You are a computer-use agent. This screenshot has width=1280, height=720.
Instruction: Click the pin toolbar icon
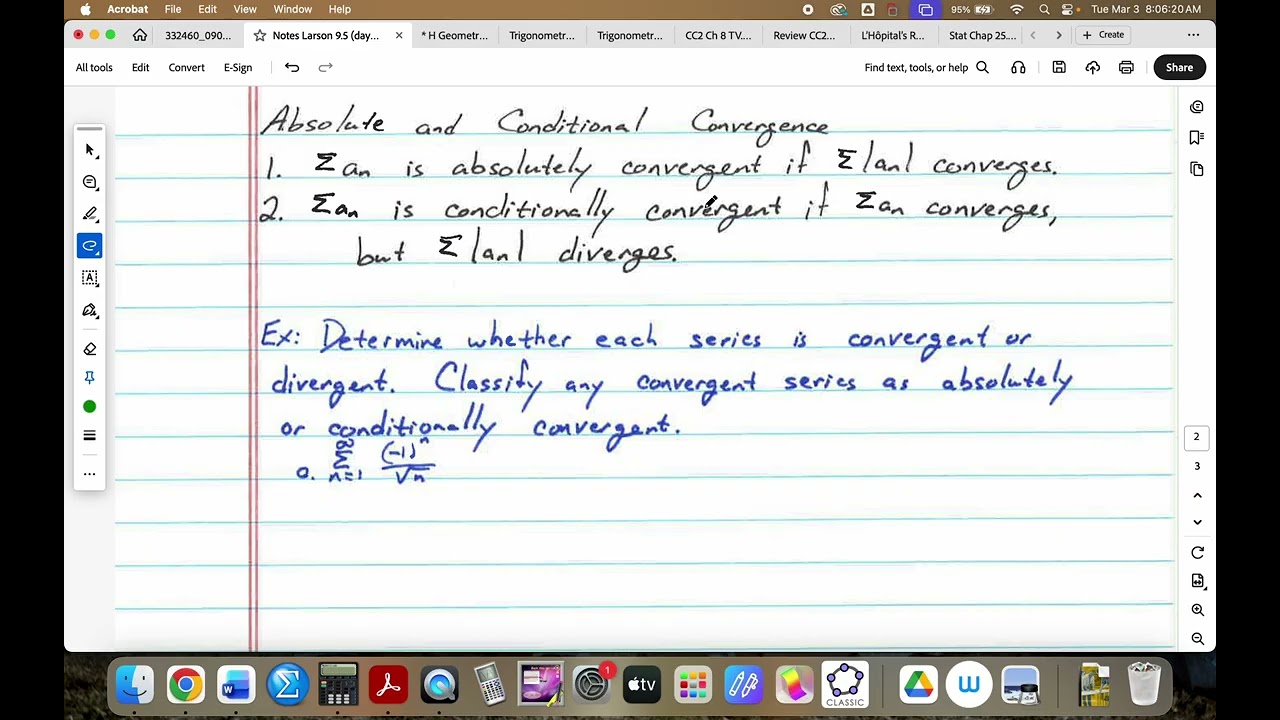coord(90,377)
